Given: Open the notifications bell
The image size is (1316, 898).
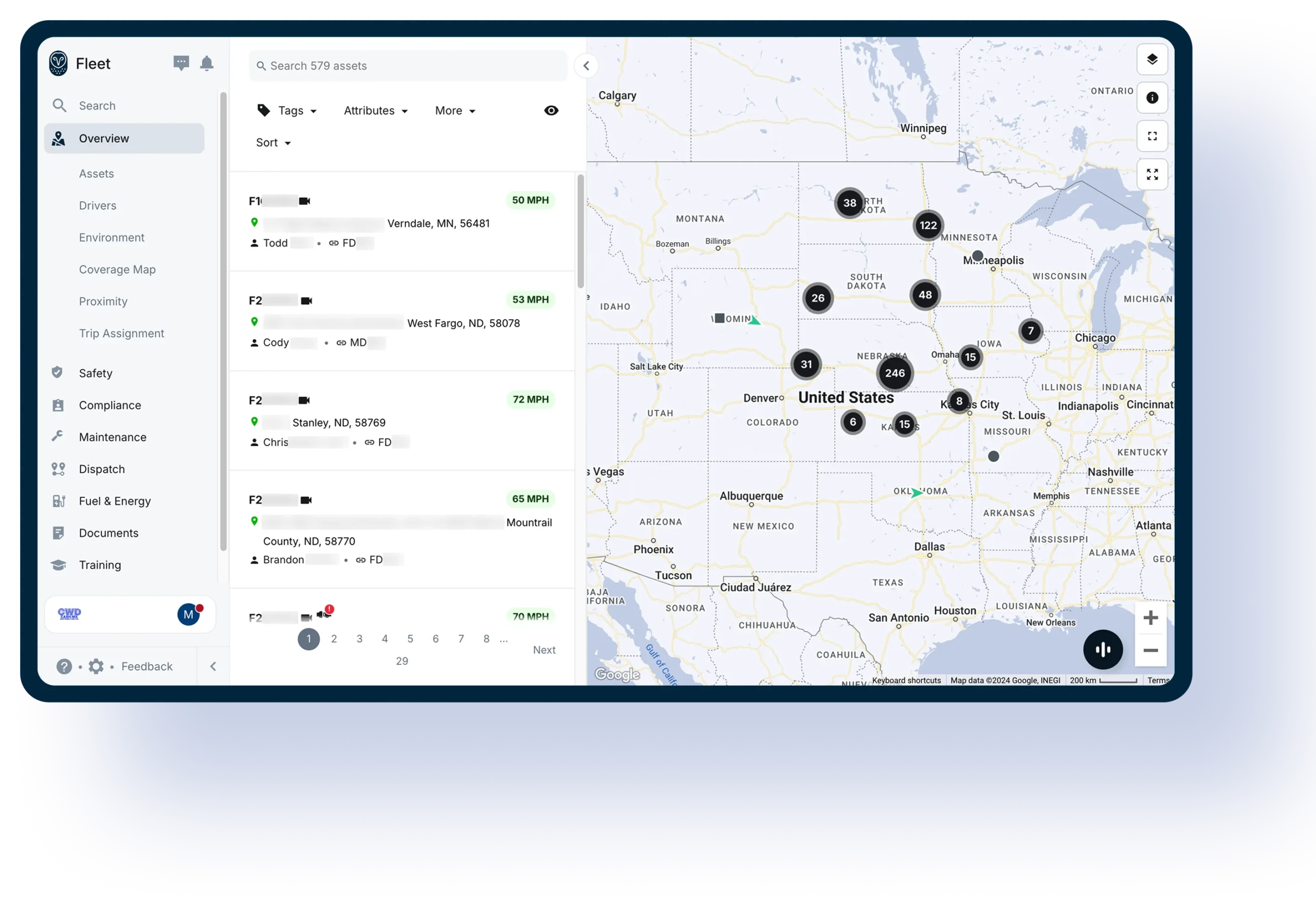Looking at the screenshot, I should (207, 63).
